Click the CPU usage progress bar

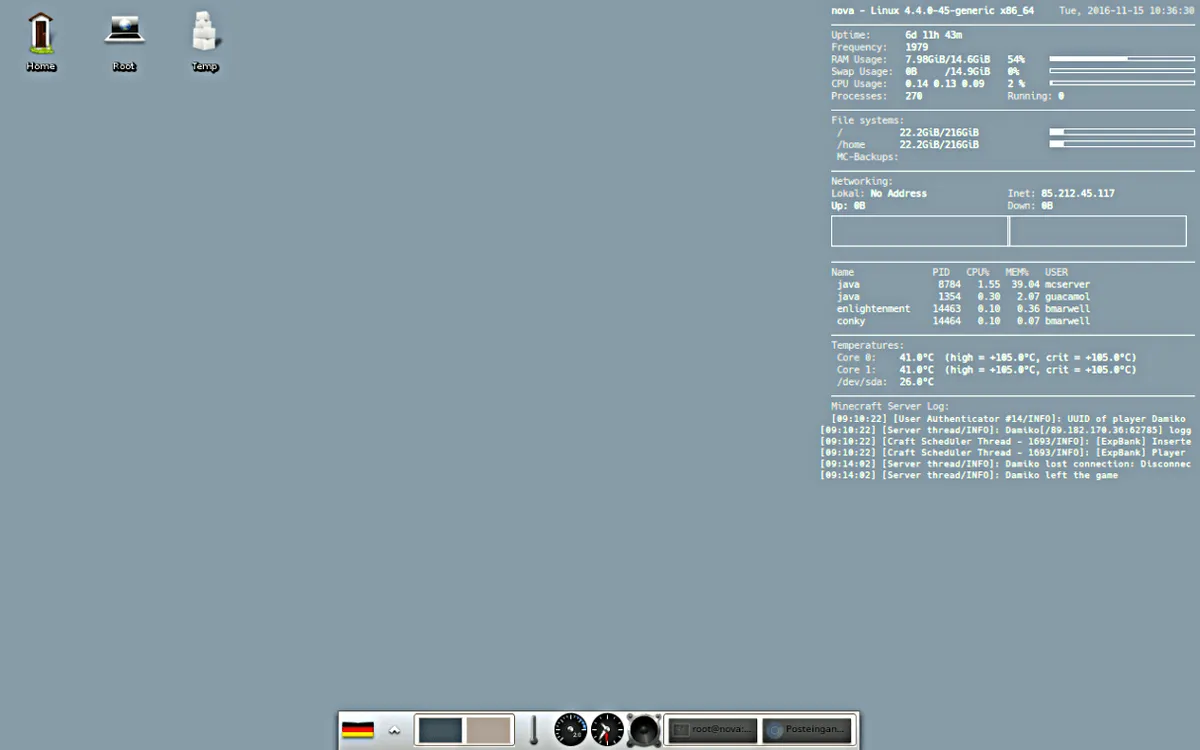(1121, 84)
